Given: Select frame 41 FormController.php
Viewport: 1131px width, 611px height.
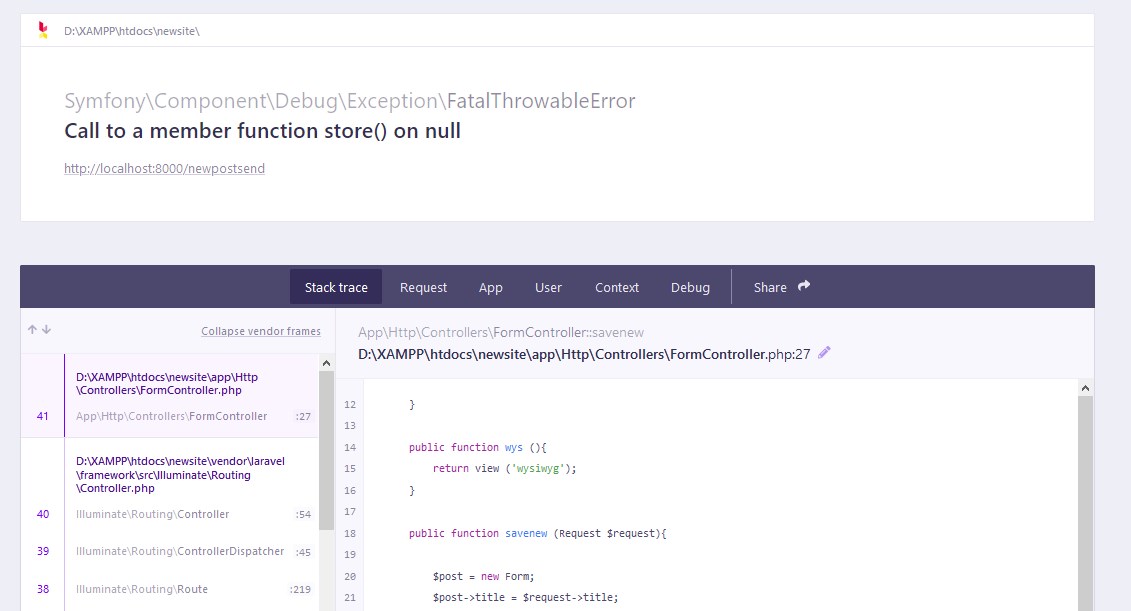Looking at the screenshot, I should (x=170, y=396).
